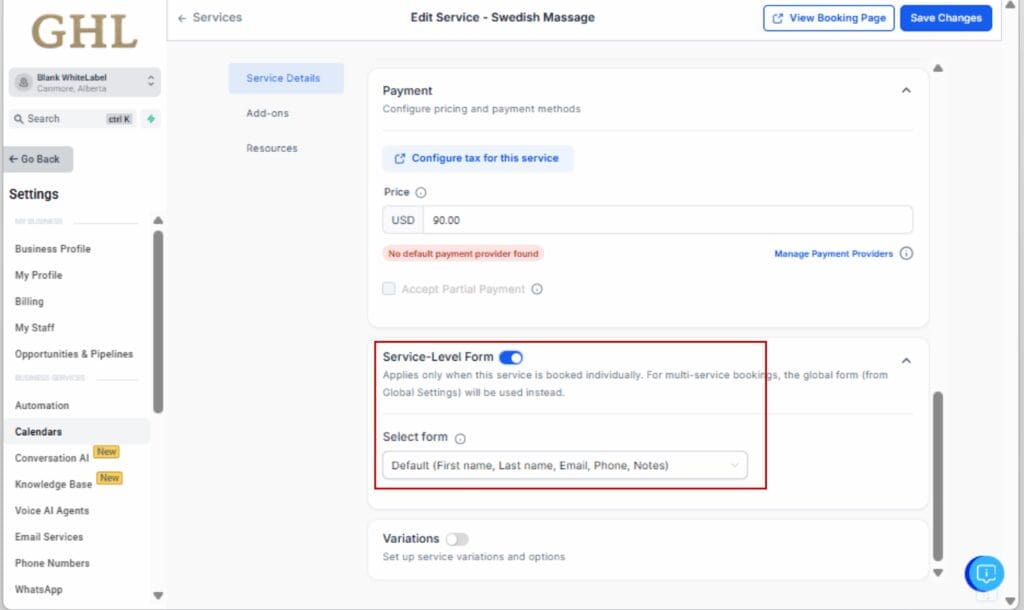This screenshot has width=1024, height=610.
Task: Click the green lightning icon beside search
Action: point(150,119)
